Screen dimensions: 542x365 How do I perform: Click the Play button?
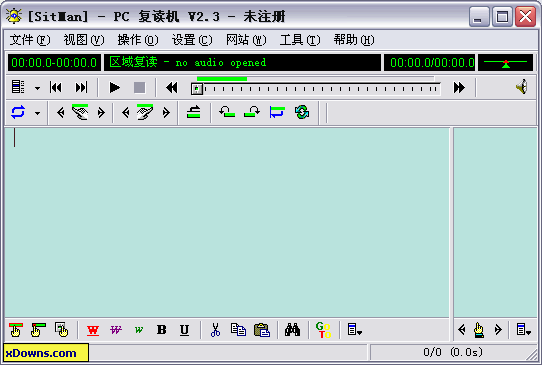(114, 87)
